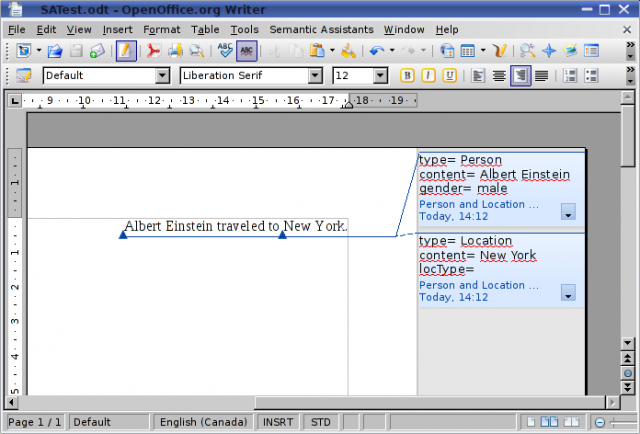Open the Table size dropdown arrow

(483, 51)
